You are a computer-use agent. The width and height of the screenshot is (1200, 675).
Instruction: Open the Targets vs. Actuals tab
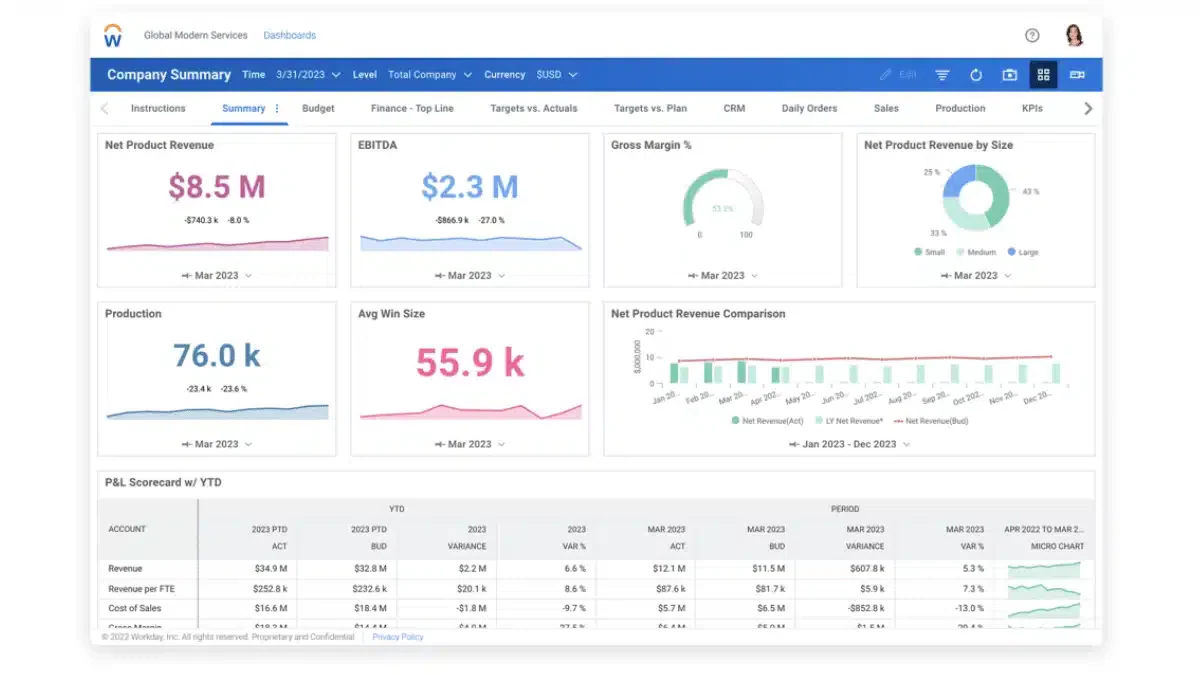click(534, 108)
